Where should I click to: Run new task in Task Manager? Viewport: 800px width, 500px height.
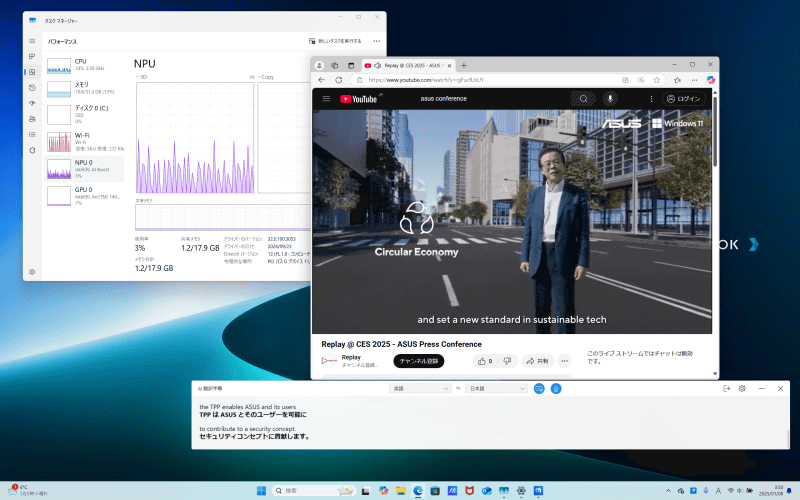(x=335, y=41)
